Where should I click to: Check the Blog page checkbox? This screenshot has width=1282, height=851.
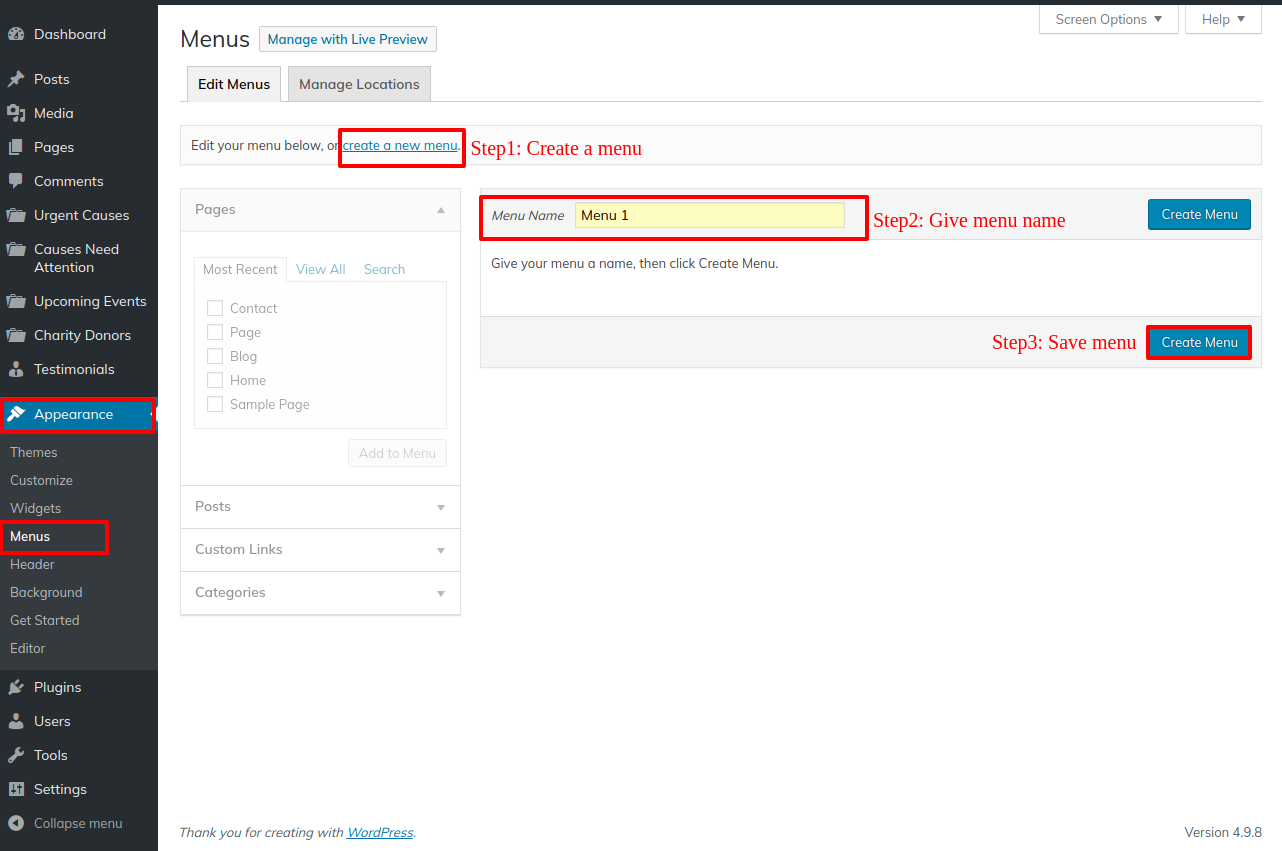pos(215,356)
